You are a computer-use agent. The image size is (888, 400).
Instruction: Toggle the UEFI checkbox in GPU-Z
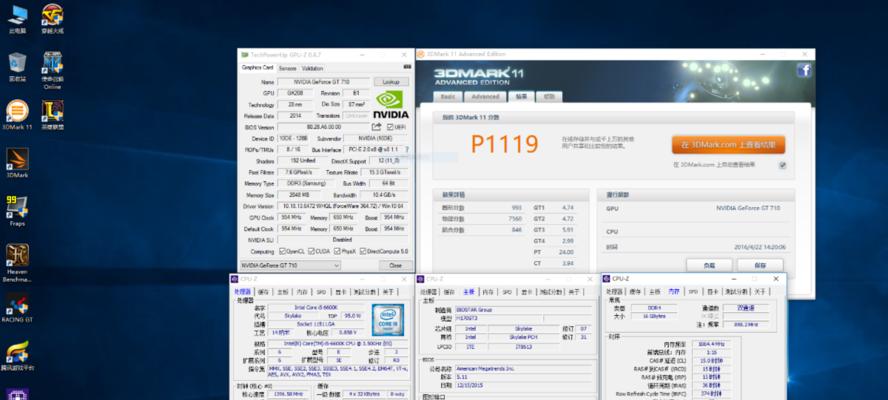[x=391, y=127]
